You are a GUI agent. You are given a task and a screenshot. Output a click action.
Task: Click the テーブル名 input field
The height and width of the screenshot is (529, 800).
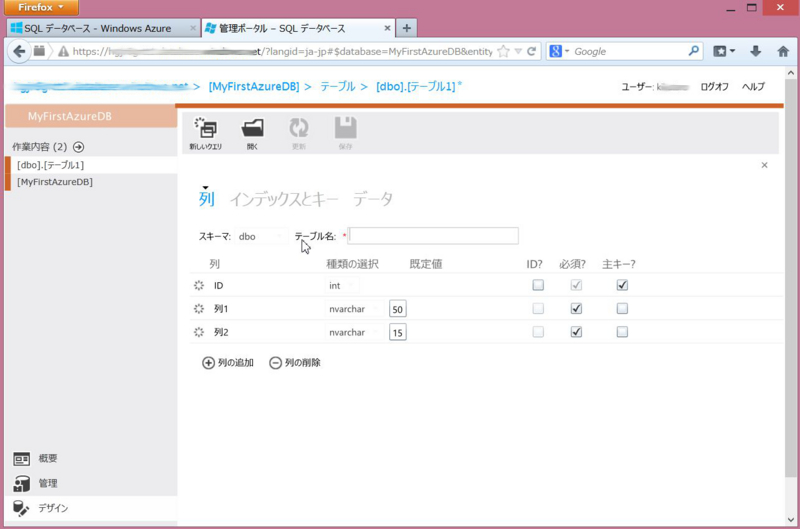point(433,236)
